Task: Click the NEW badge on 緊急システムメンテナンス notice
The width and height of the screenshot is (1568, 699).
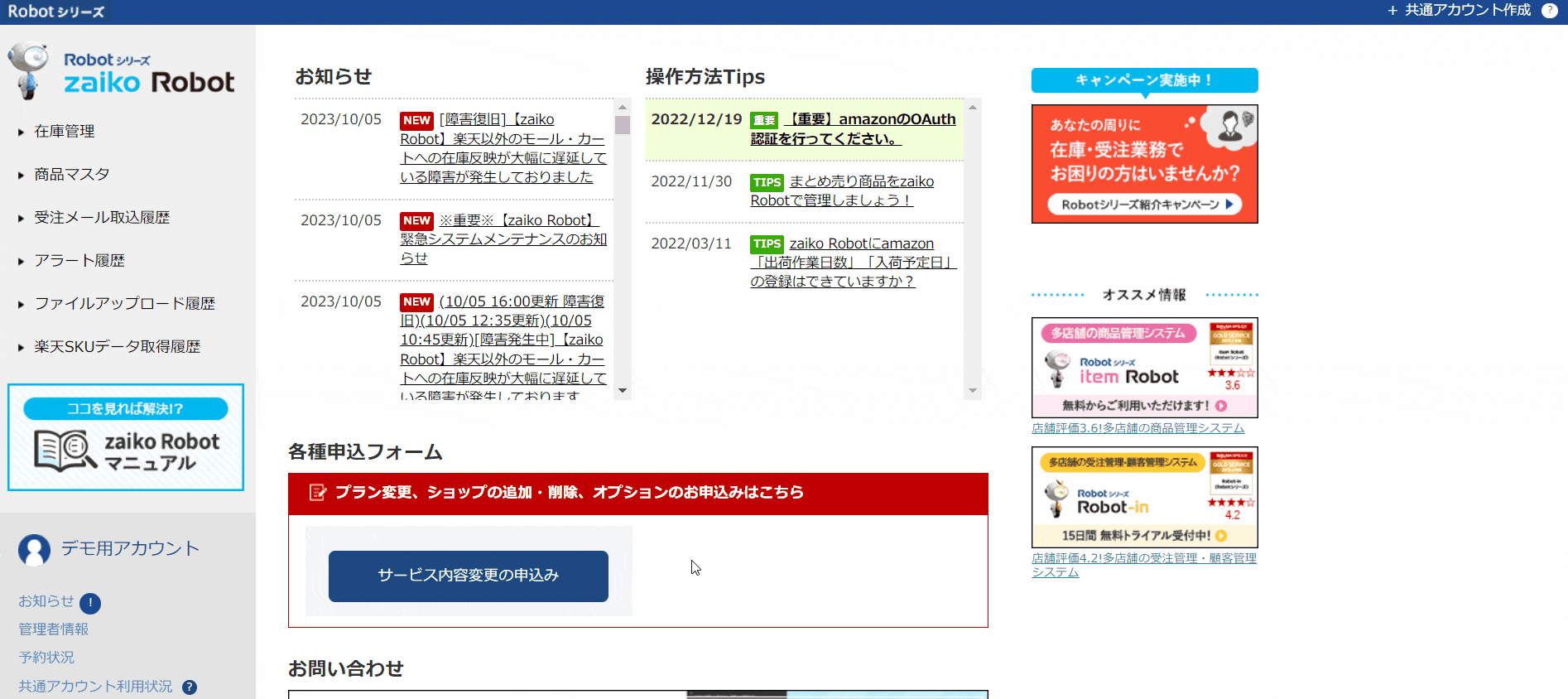Action: point(416,221)
